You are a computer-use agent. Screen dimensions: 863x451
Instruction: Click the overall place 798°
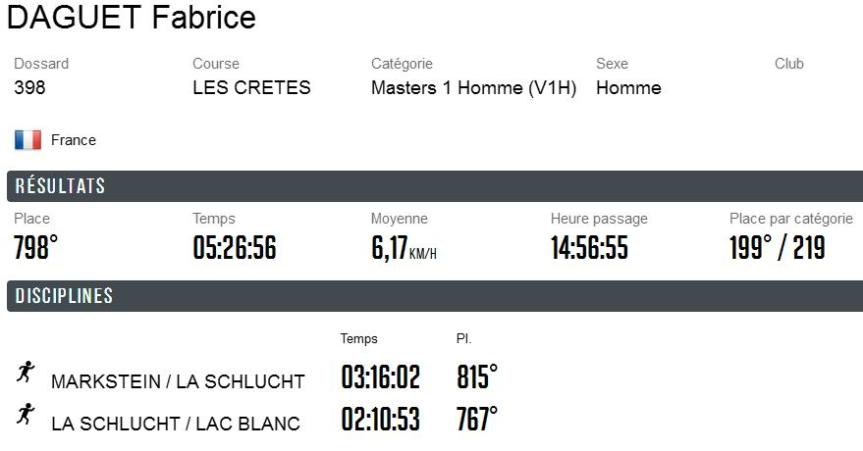(x=36, y=246)
